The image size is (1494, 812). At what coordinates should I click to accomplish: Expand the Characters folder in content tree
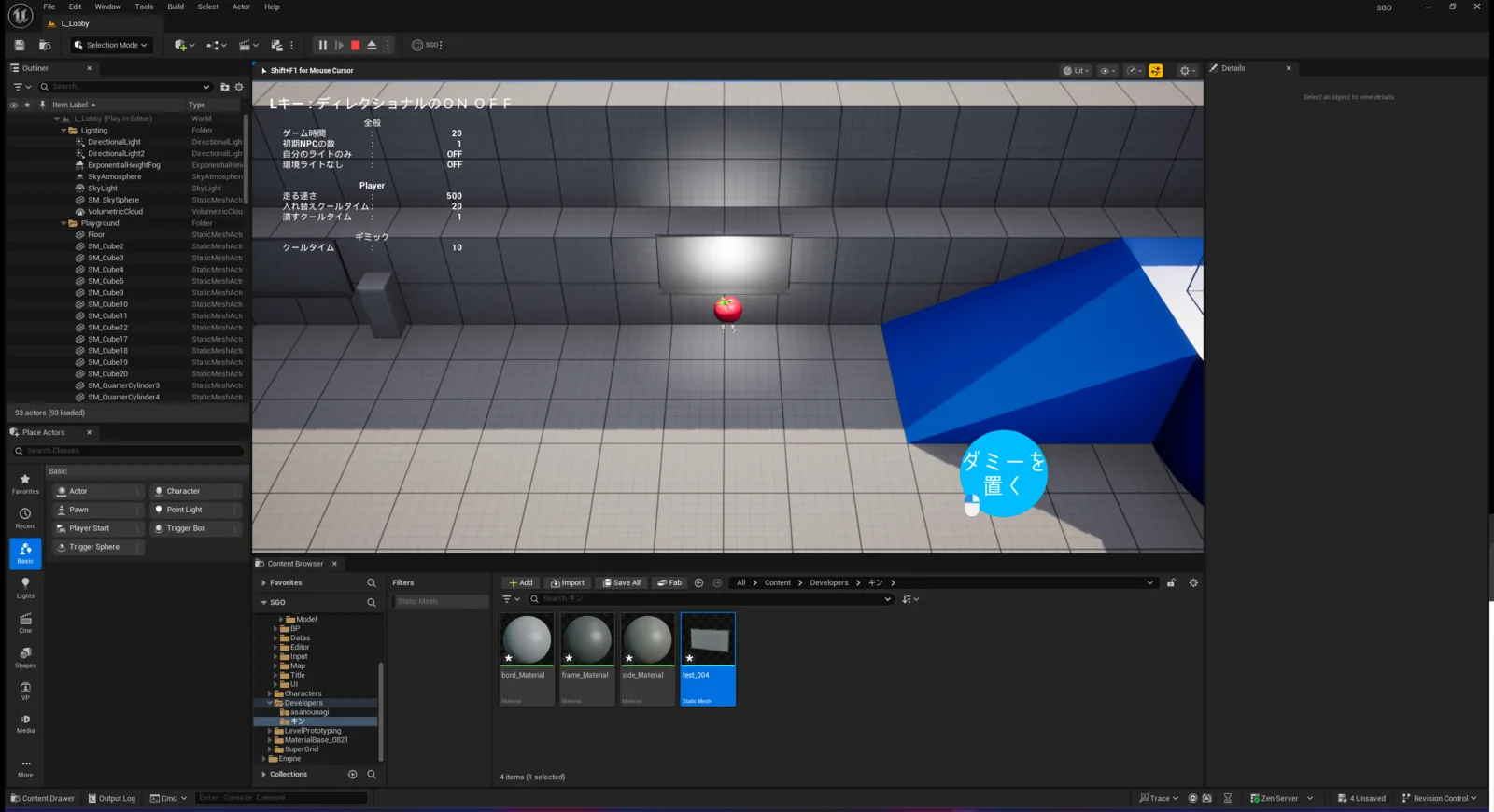tap(270, 693)
